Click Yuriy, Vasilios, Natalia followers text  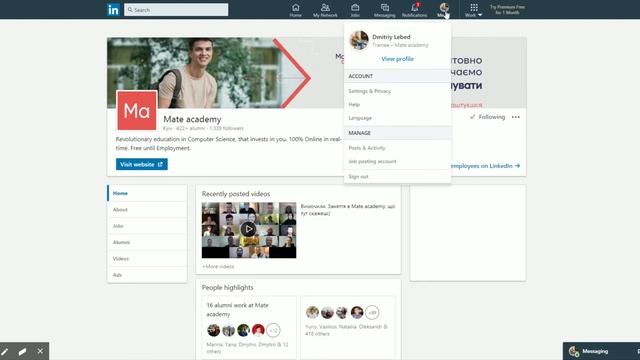coord(346,330)
